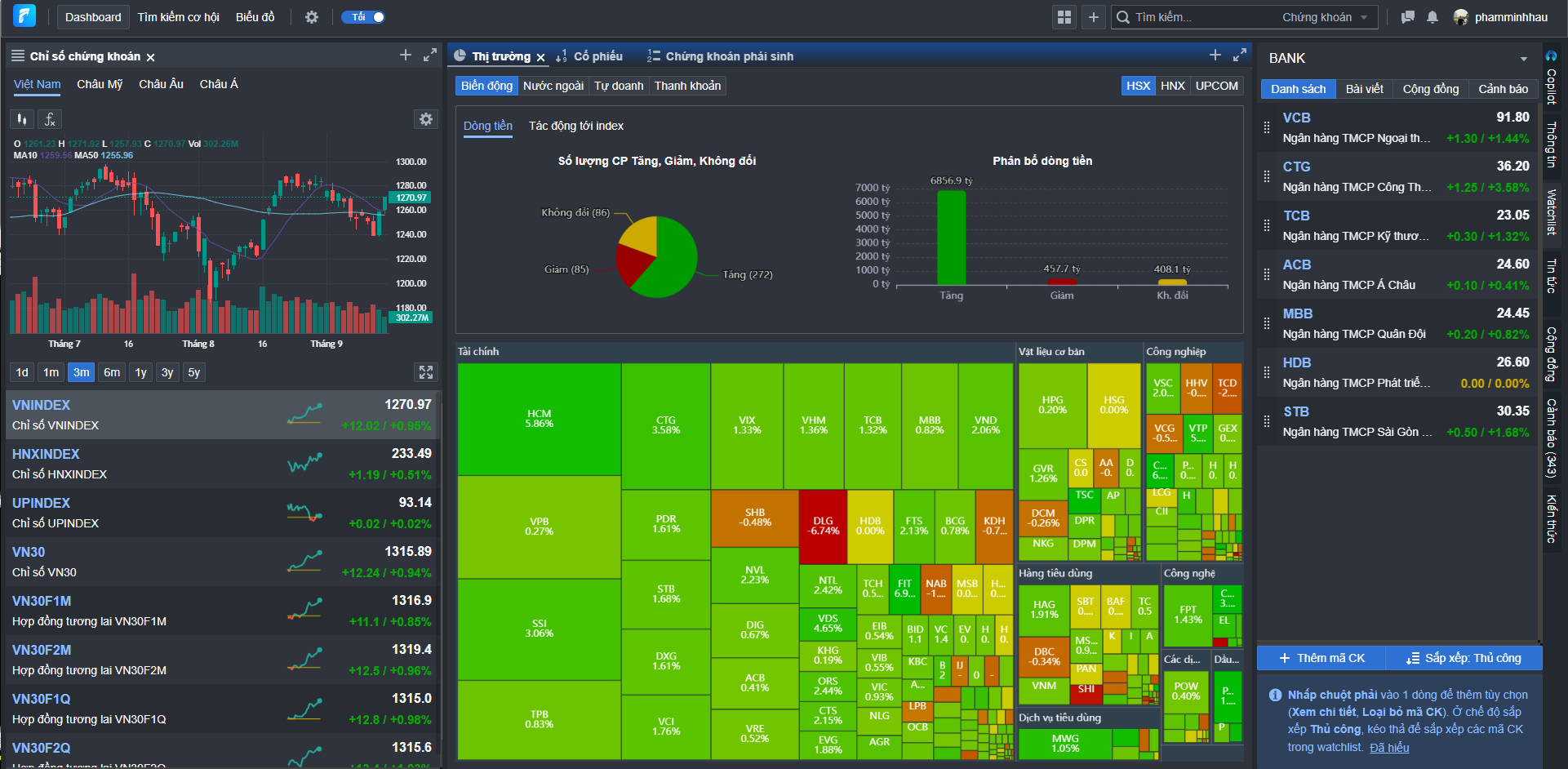Switch to Châu Á indices tab

click(x=219, y=84)
